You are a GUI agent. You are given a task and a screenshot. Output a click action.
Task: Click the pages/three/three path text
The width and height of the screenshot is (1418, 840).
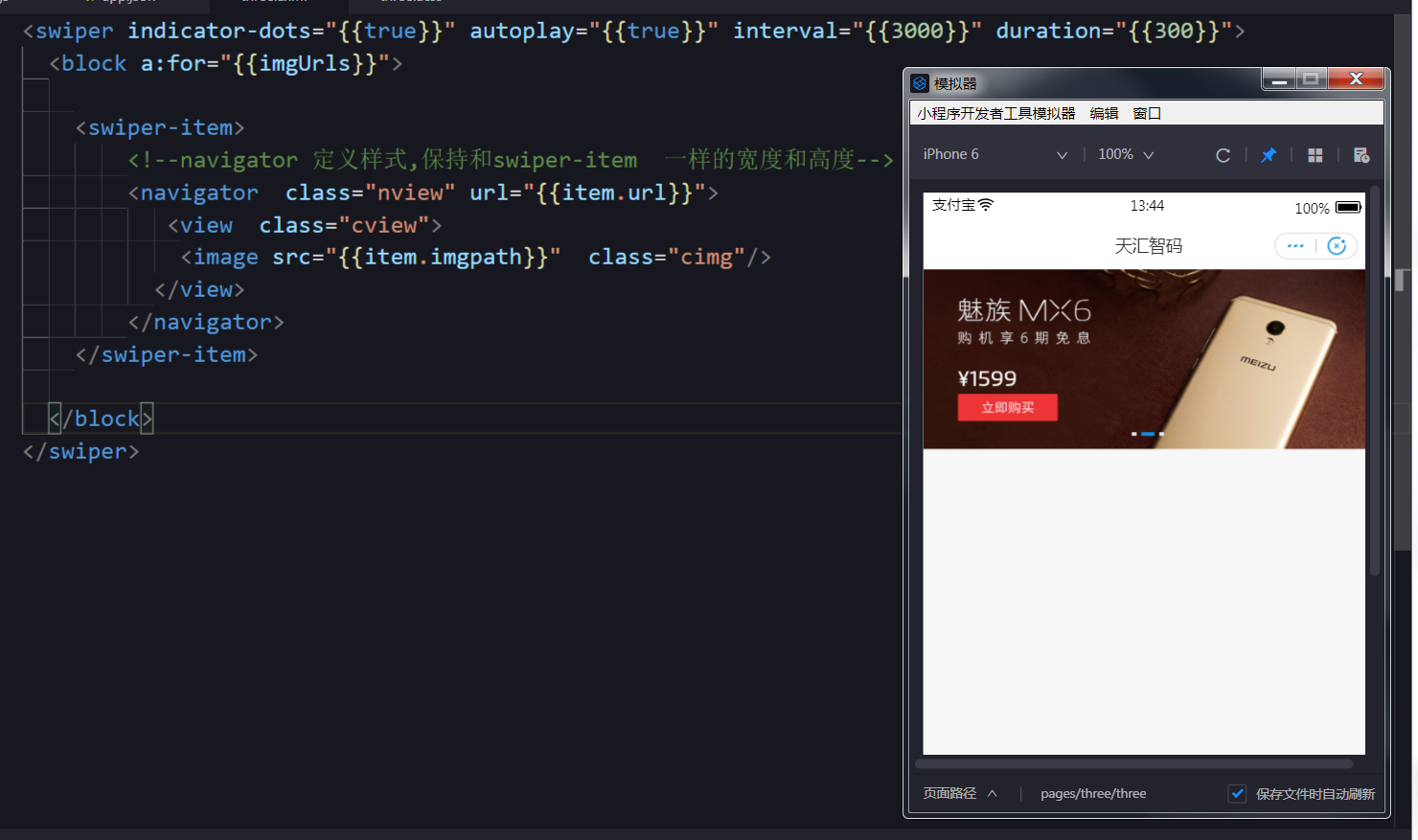1093,793
